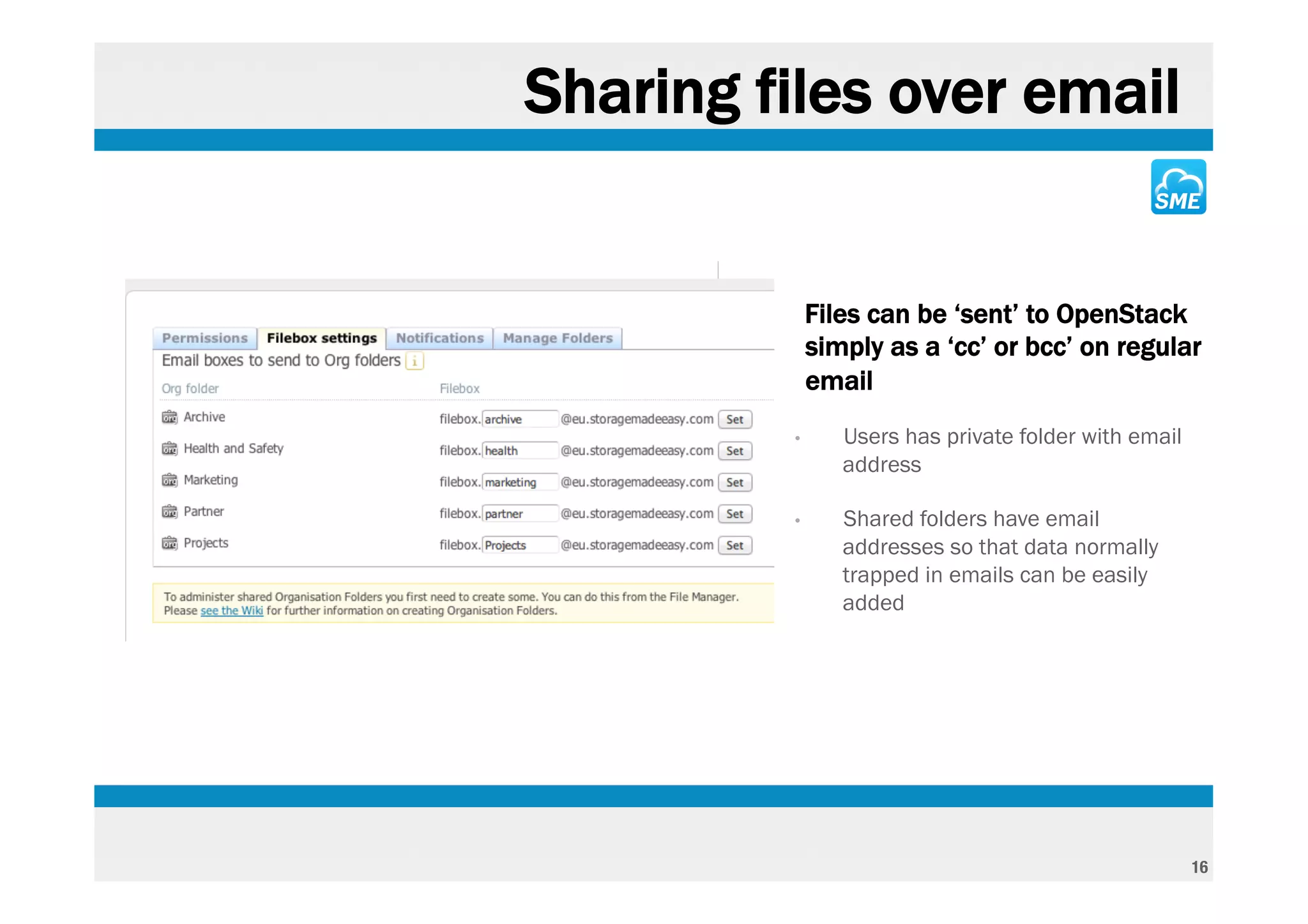Screen dimensions: 1308x924
Task: Click the Org folder column header
Action: (190, 389)
